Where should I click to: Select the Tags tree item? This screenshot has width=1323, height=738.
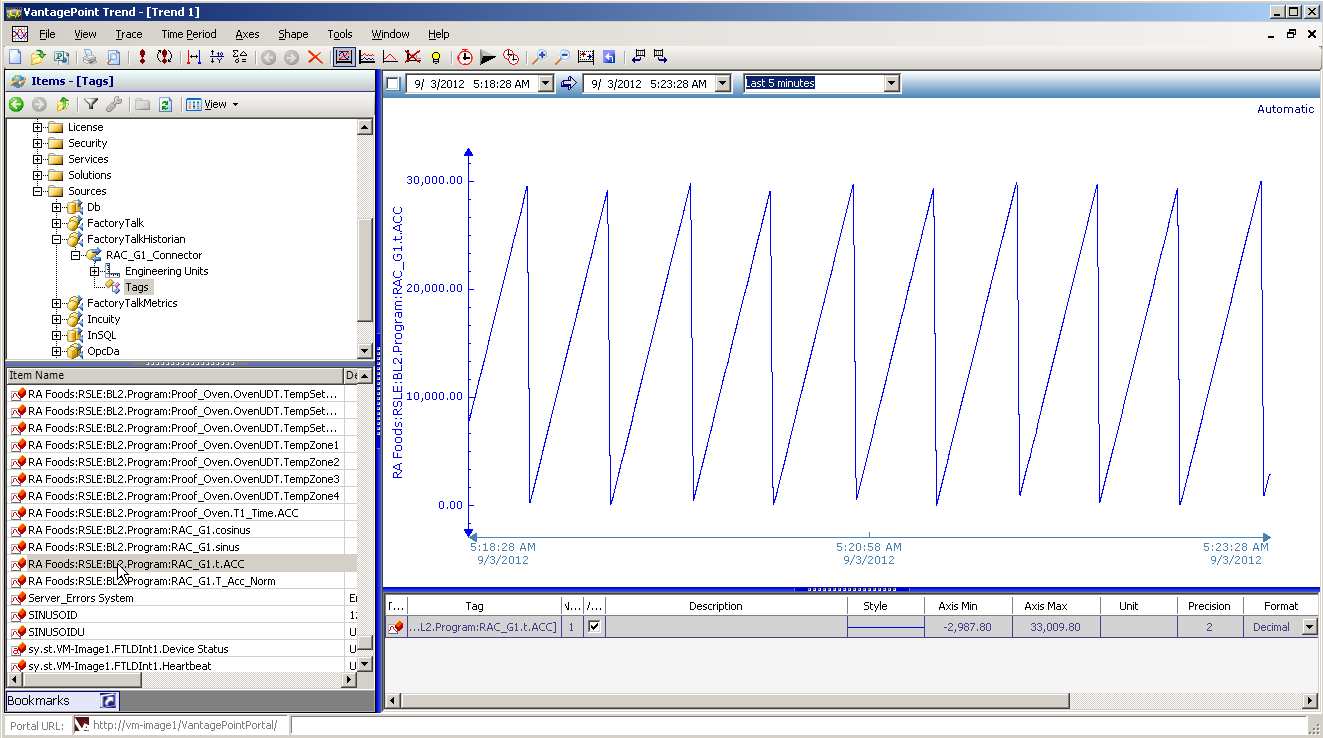[x=136, y=287]
